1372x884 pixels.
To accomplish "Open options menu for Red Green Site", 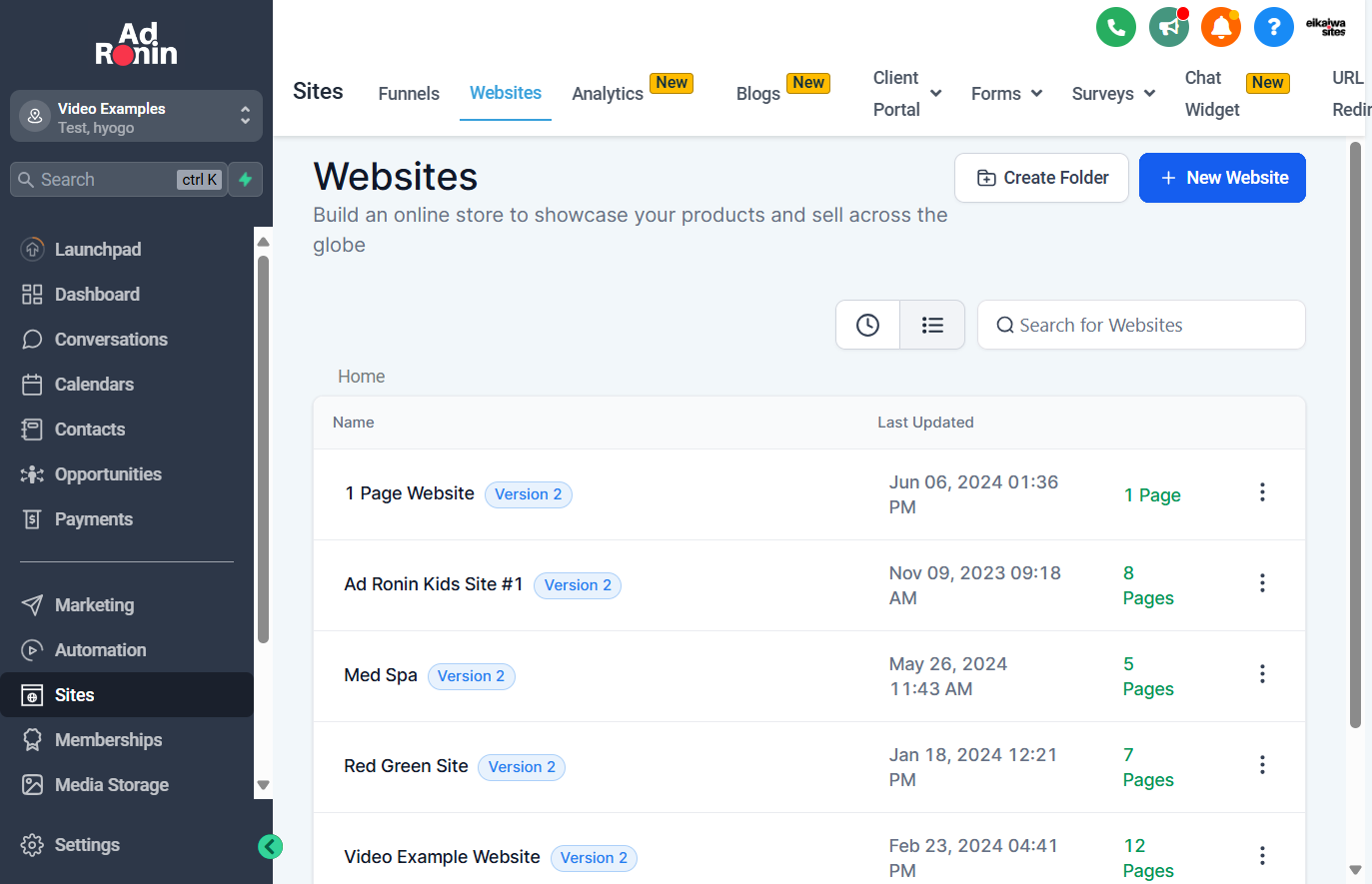I will coord(1262,765).
